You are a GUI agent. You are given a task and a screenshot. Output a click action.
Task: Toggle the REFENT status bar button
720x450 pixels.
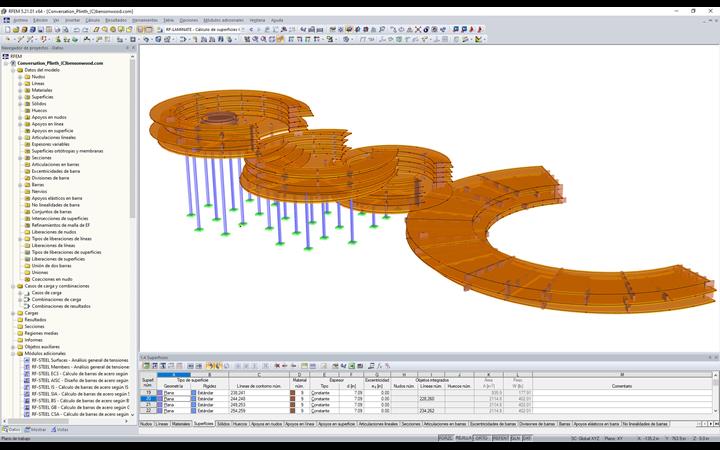tap(501, 439)
